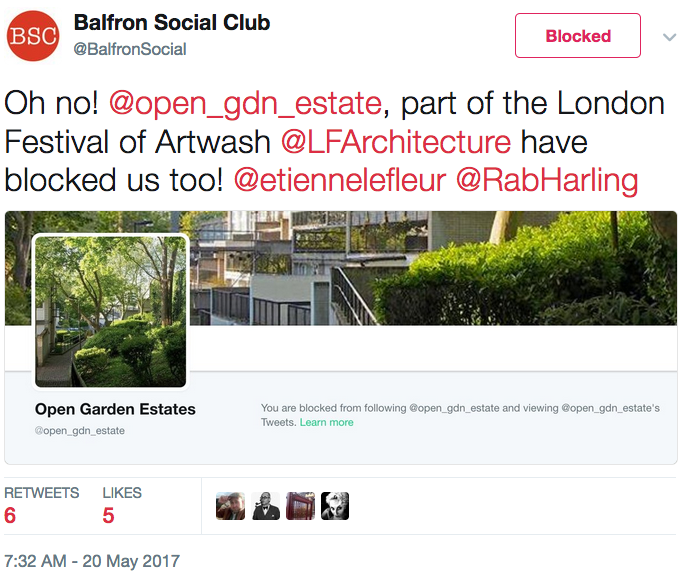Expand the tweet options chevron menu
This screenshot has height=572, width=681.
(x=669, y=37)
